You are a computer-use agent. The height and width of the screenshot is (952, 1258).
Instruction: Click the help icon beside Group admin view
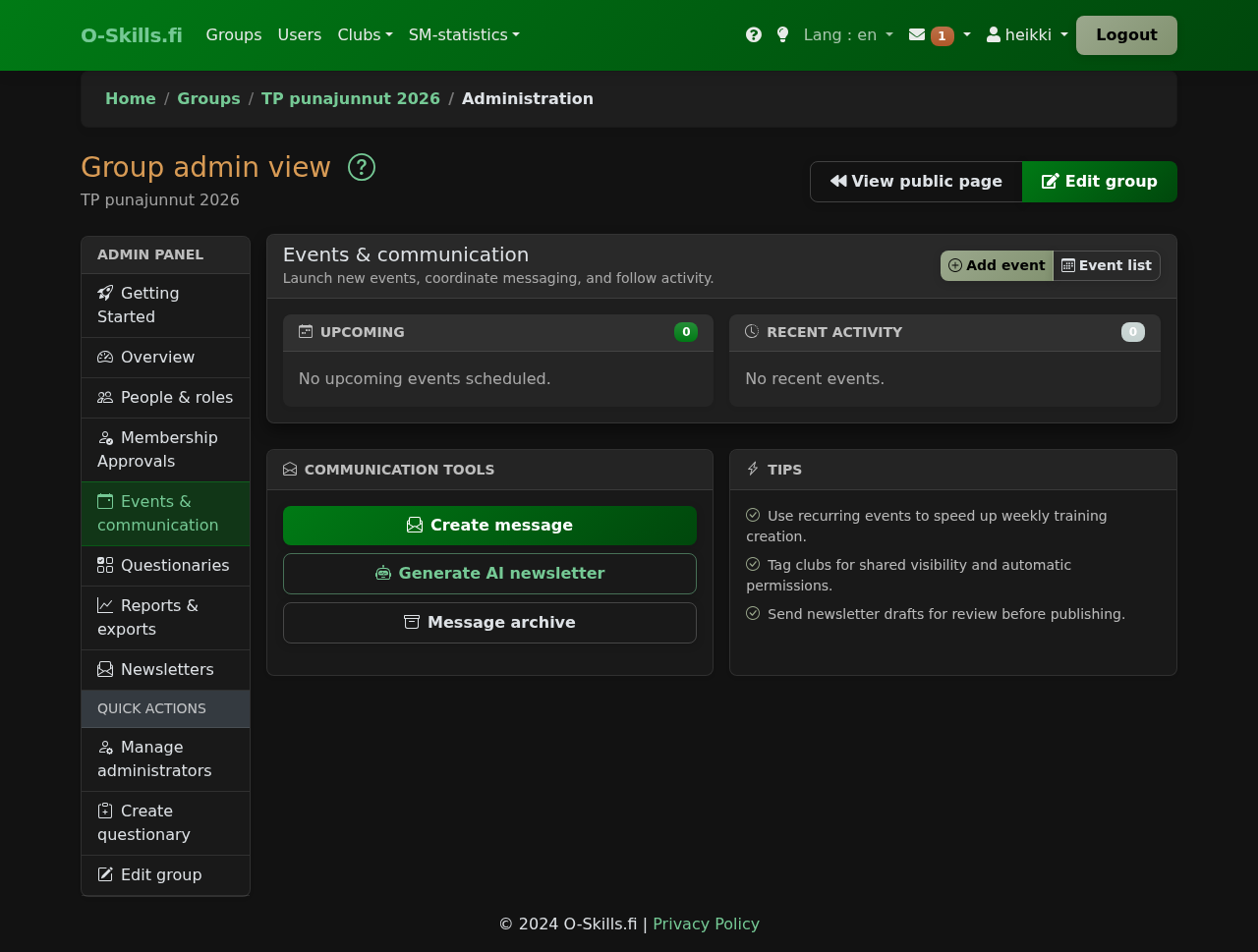pos(362,167)
